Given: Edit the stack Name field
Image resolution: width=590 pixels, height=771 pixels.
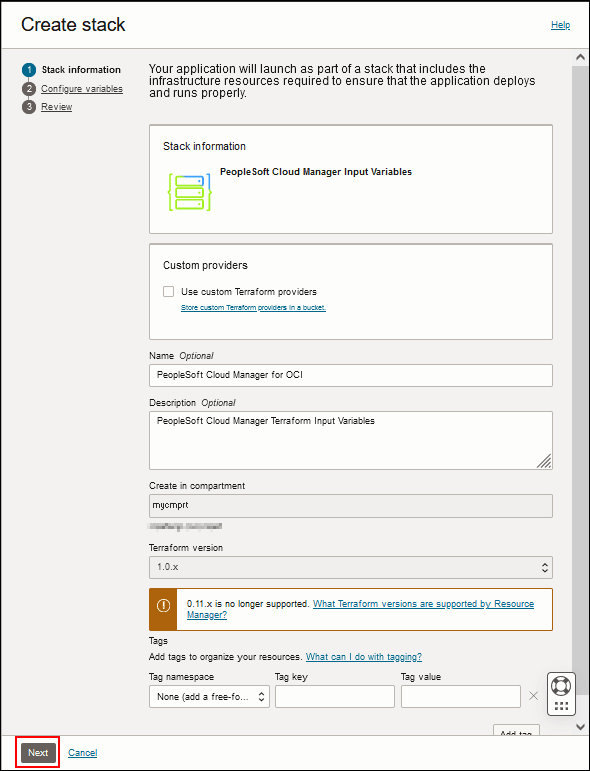Looking at the screenshot, I should tap(351, 375).
